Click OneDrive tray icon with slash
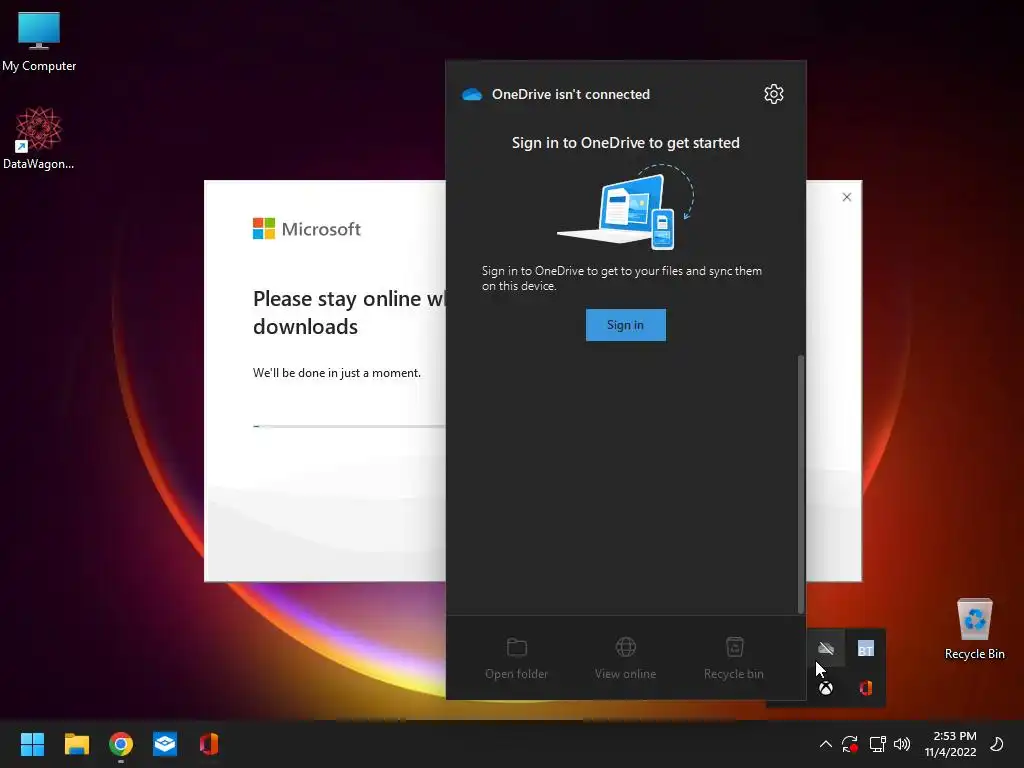This screenshot has height=768, width=1024. [x=826, y=648]
